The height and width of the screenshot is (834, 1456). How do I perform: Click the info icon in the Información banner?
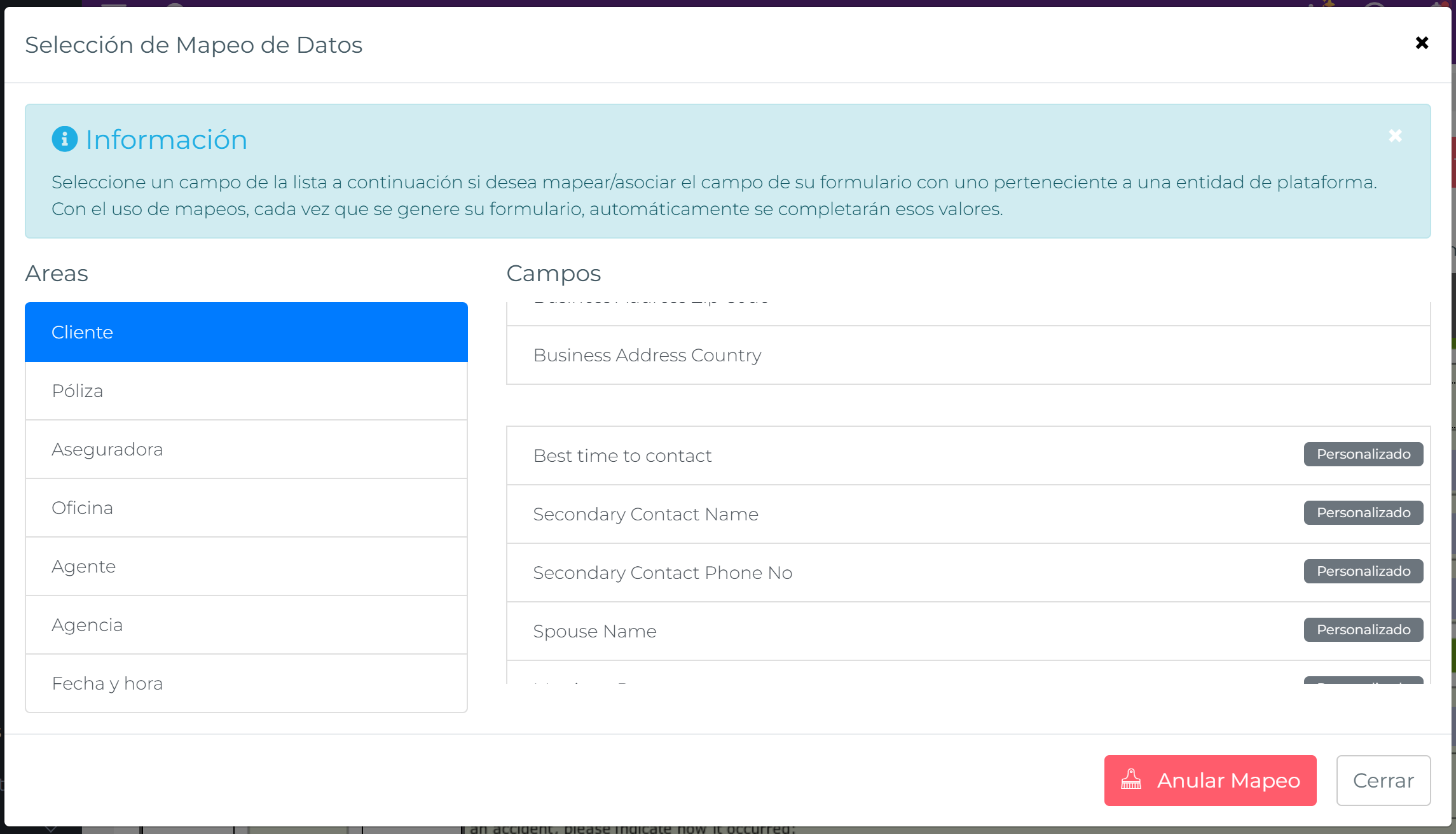(x=64, y=139)
